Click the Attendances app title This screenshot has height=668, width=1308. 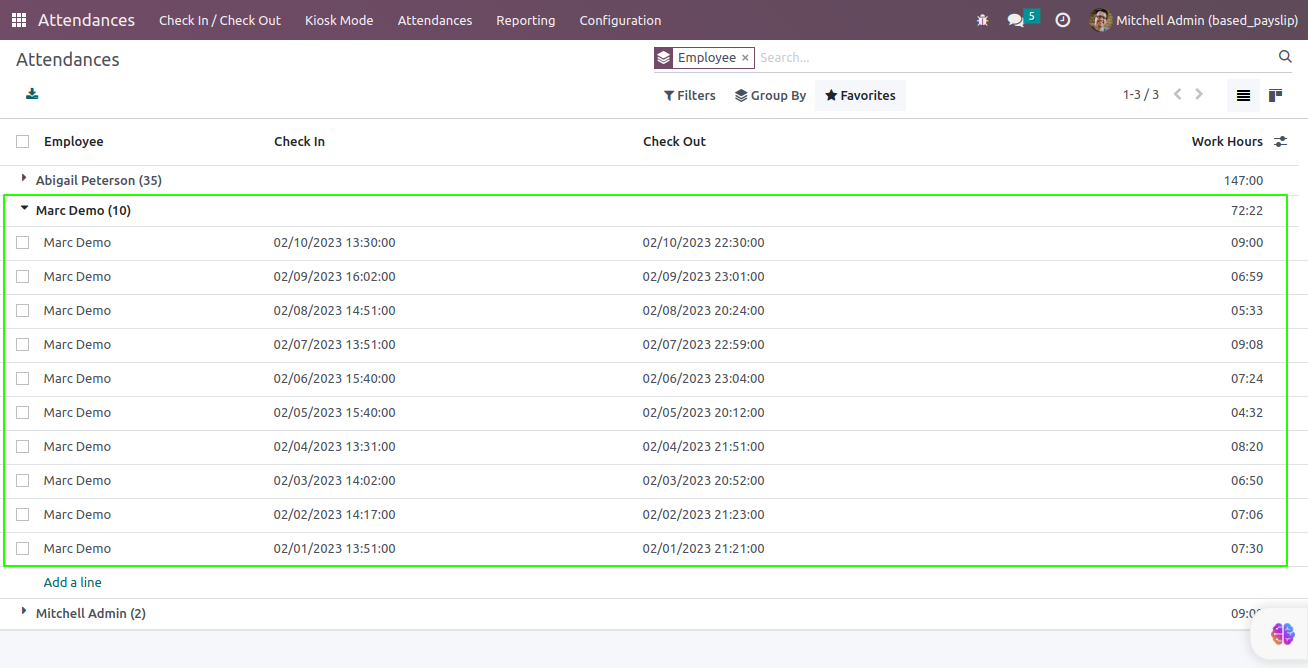click(86, 20)
